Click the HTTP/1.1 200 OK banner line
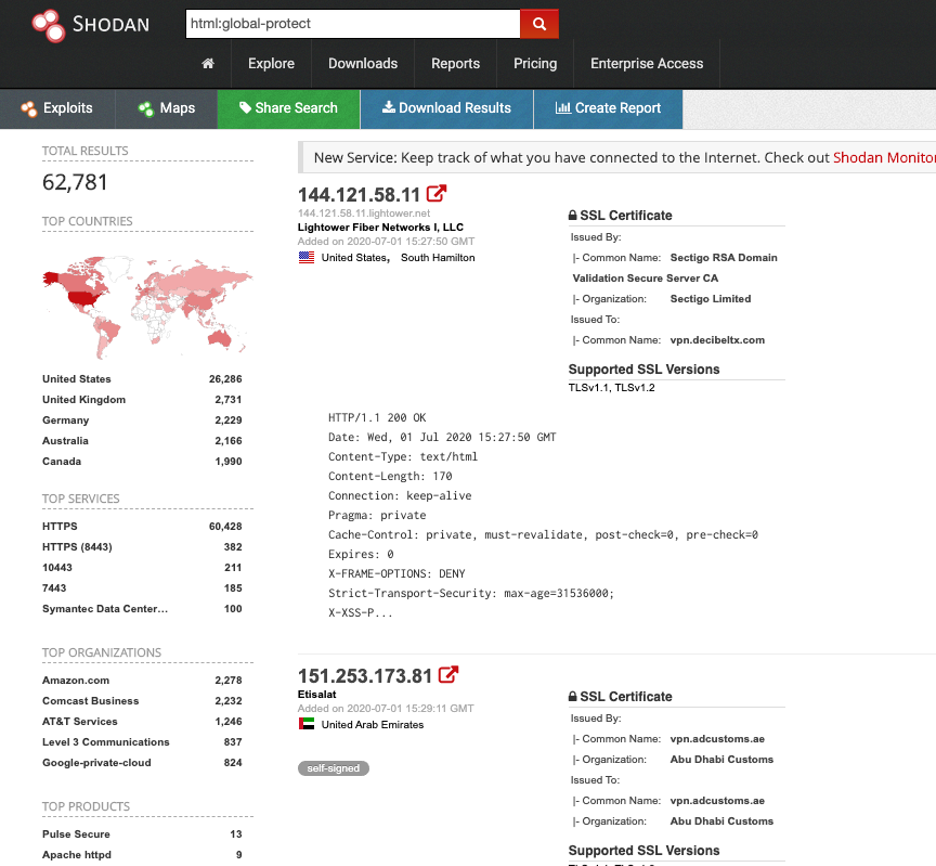This screenshot has width=936, height=866. (x=377, y=418)
